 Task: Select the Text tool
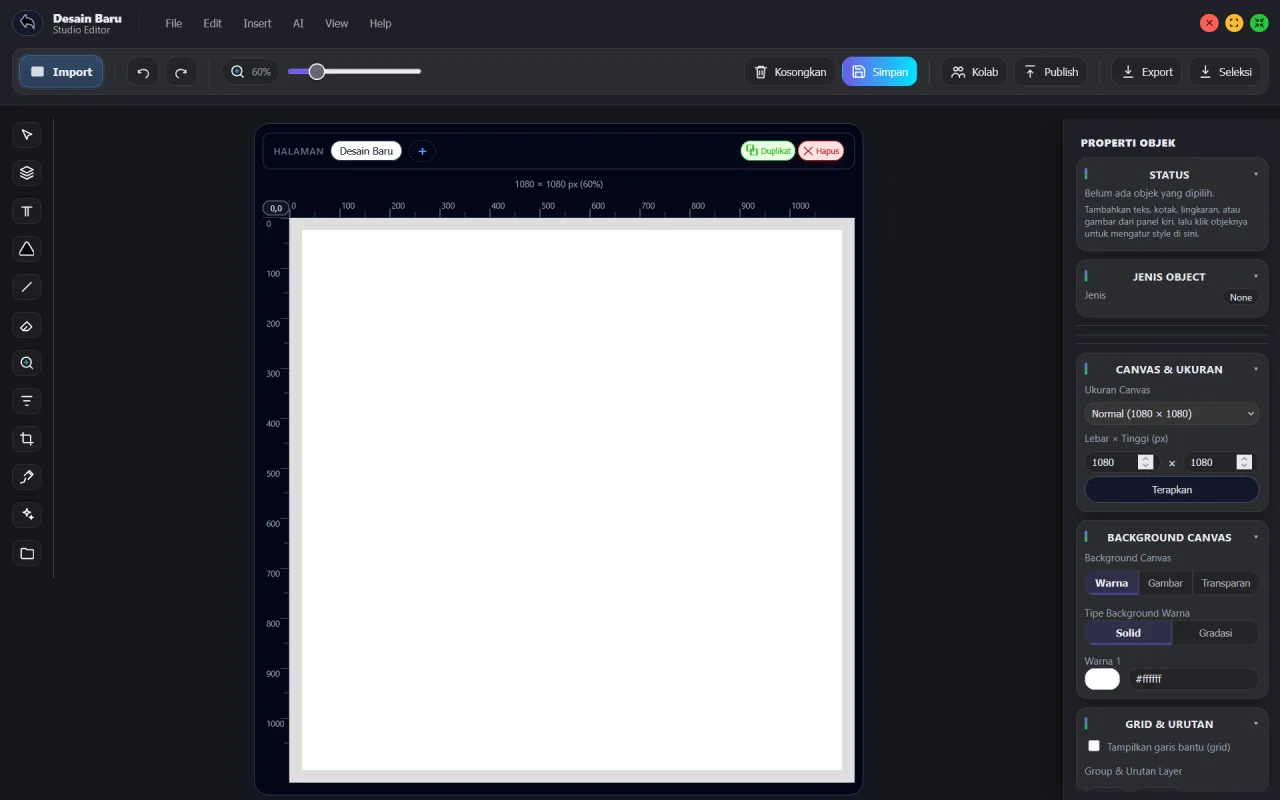(x=27, y=211)
